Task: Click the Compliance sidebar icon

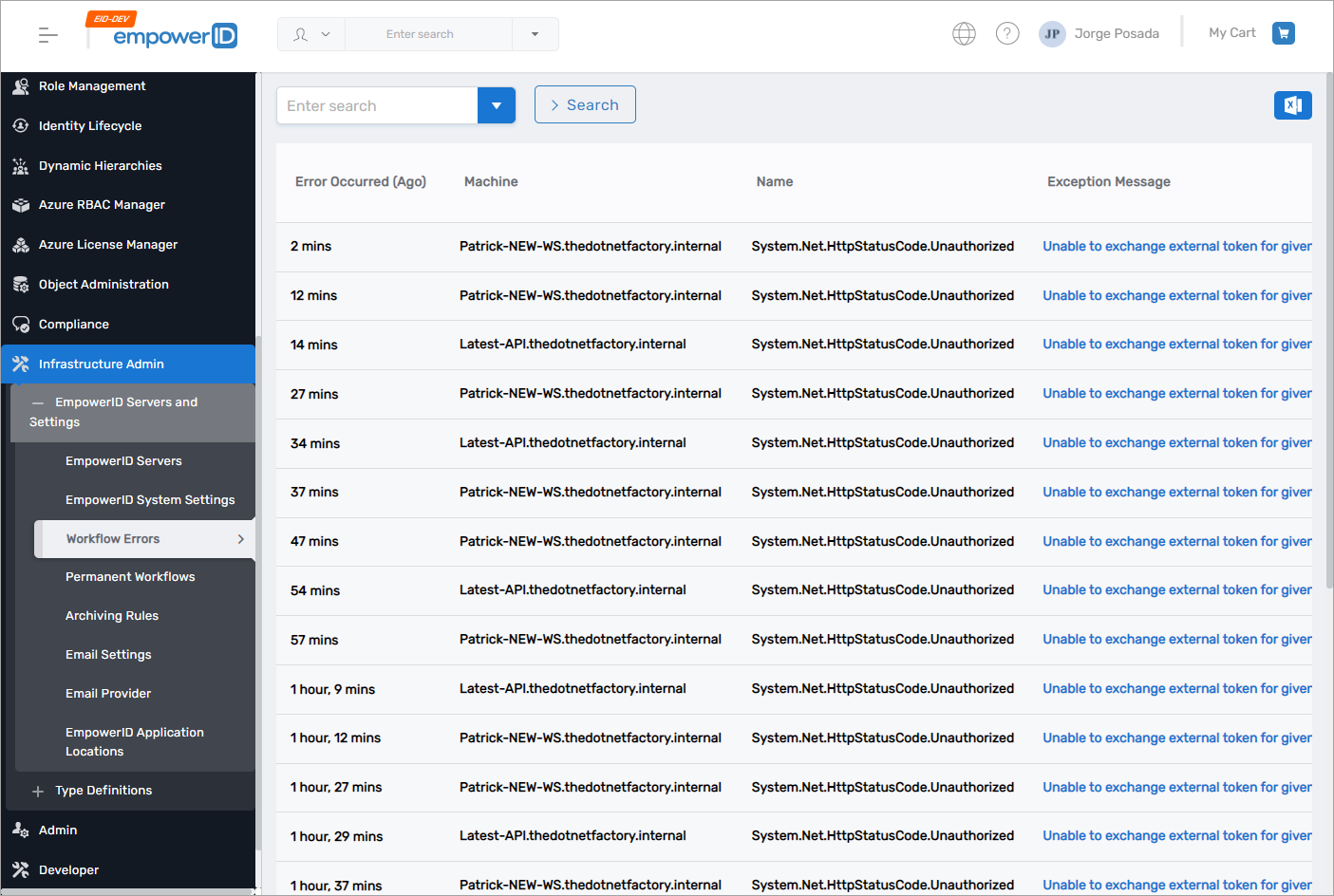Action: pyautogui.click(x=21, y=324)
